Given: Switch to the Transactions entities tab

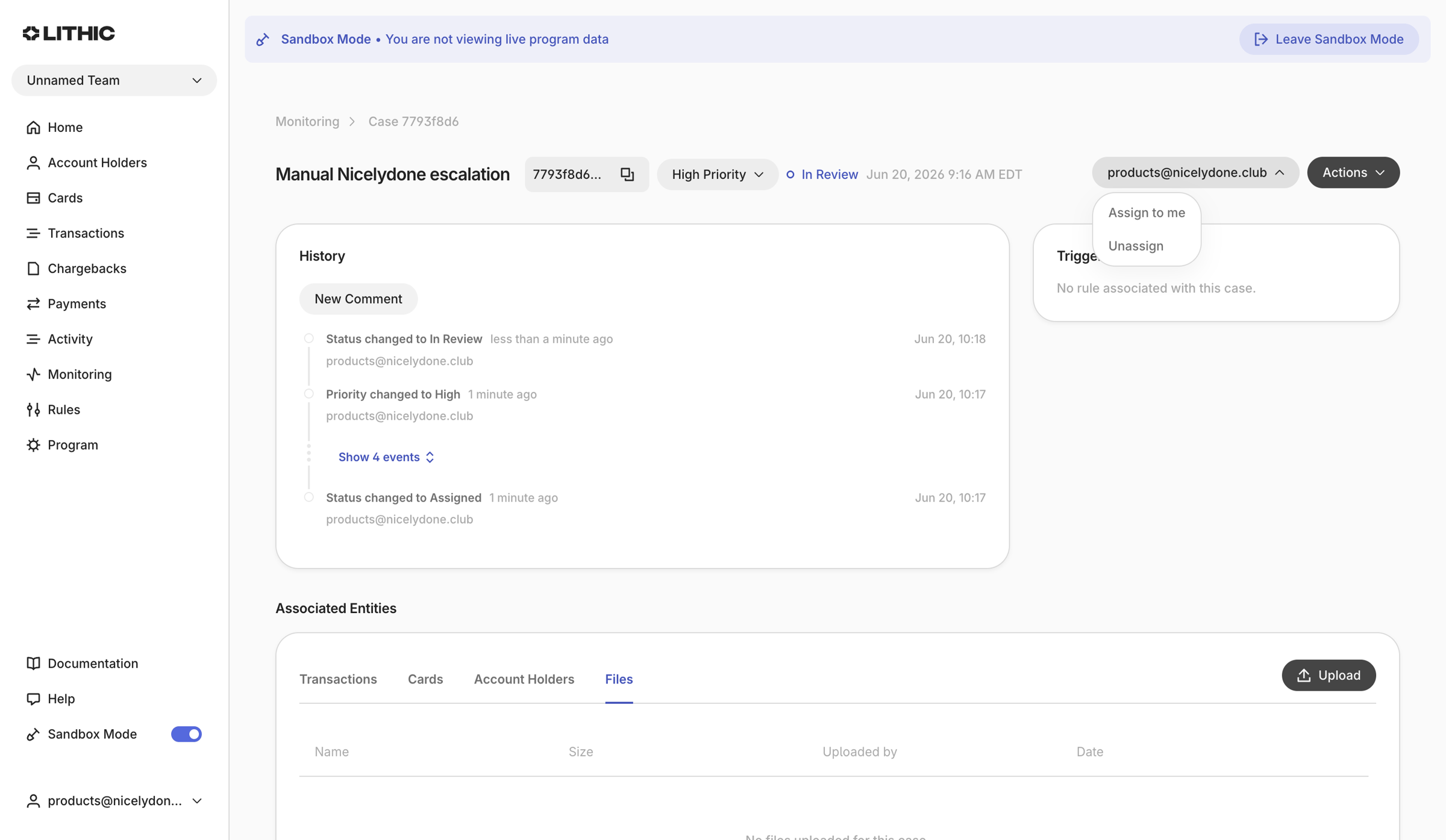Looking at the screenshot, I should click(338, 679).
